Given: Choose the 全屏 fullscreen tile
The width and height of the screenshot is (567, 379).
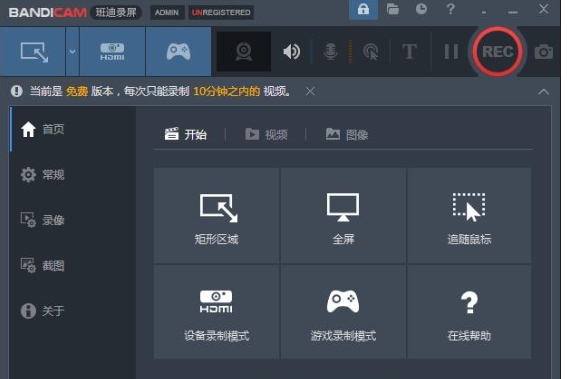Looking at the screenshot, I should coord(343,216).
